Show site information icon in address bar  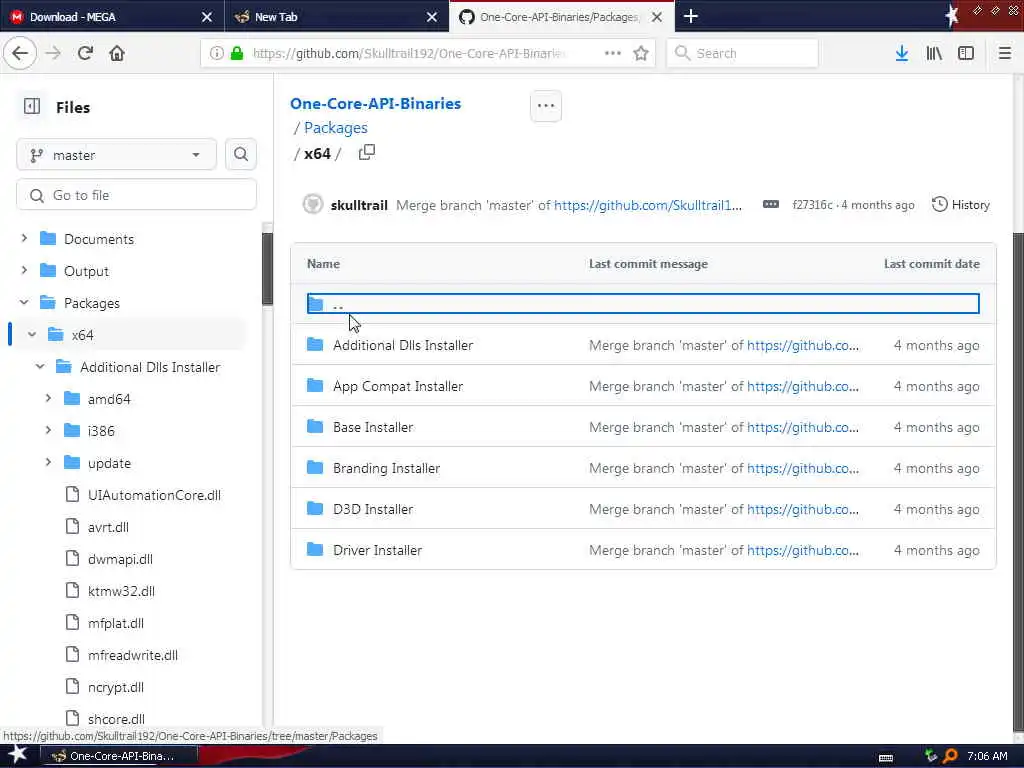[216, 53]
